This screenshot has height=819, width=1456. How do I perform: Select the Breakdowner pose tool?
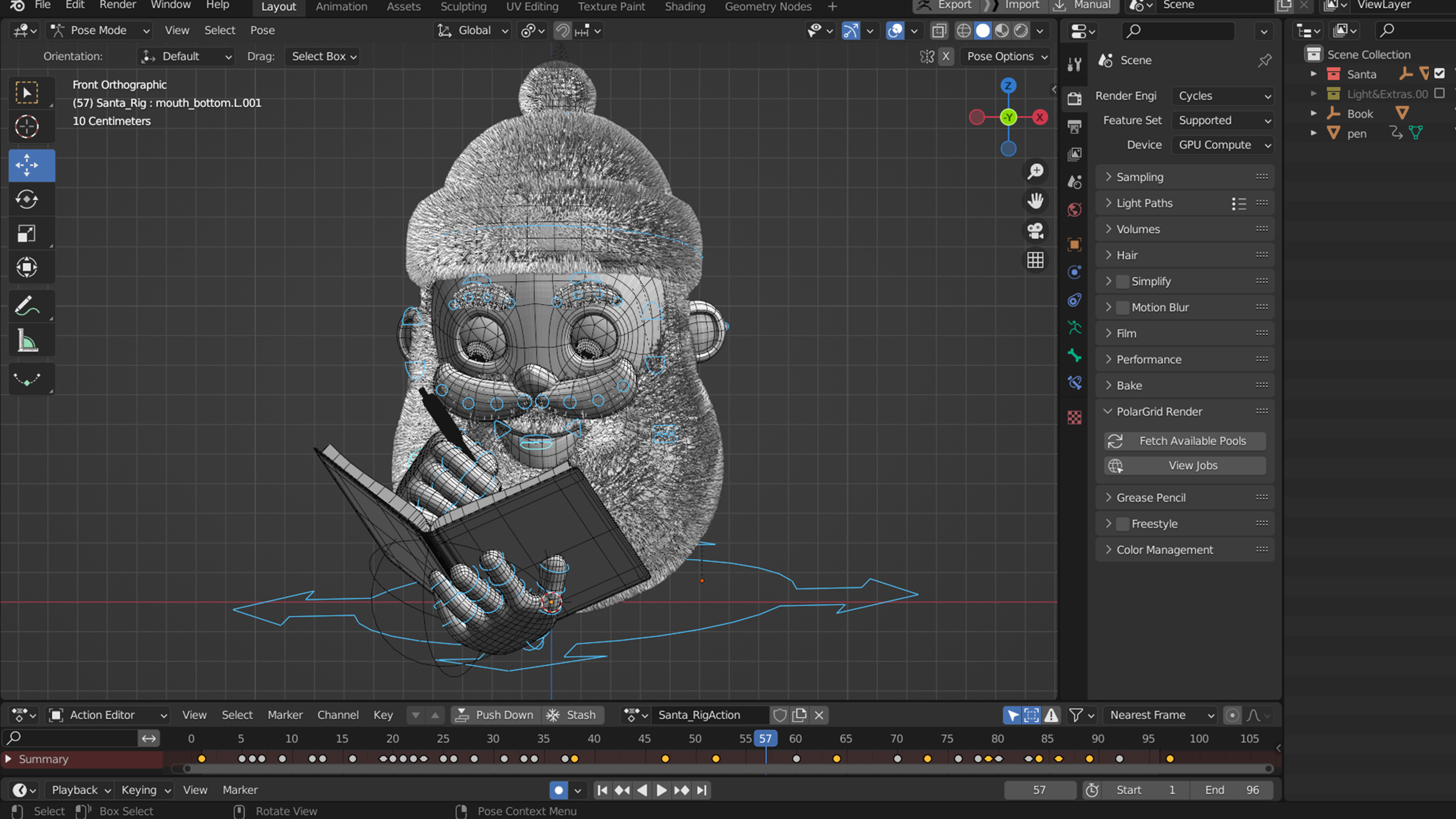click(27, 379)
